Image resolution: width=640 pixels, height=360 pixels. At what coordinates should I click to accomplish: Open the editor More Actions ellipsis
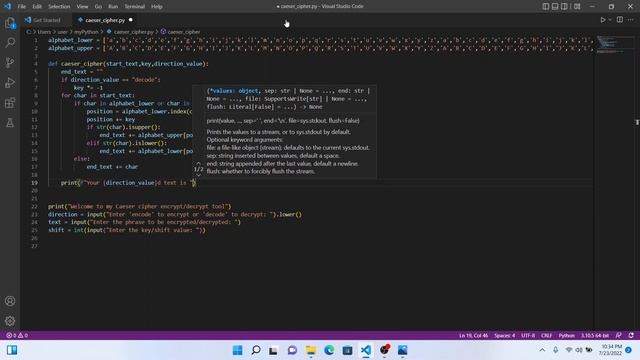631,20
